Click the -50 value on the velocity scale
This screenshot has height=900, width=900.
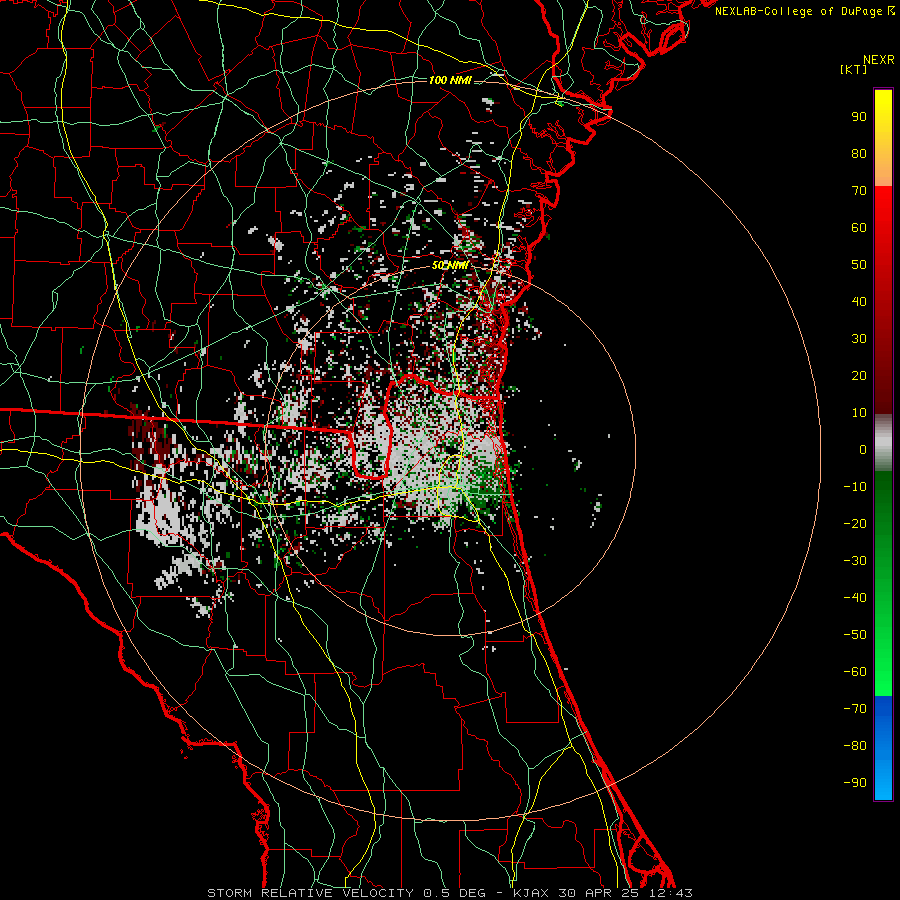855,635
